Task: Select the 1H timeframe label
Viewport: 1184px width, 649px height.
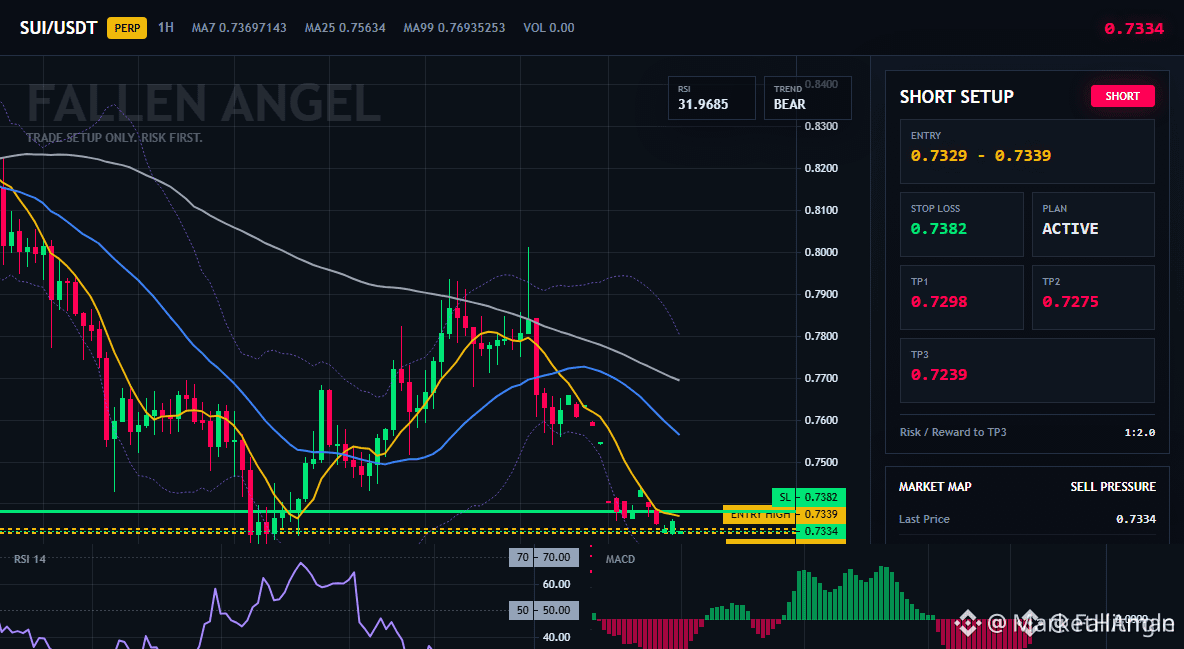Action: coord(165,27)
